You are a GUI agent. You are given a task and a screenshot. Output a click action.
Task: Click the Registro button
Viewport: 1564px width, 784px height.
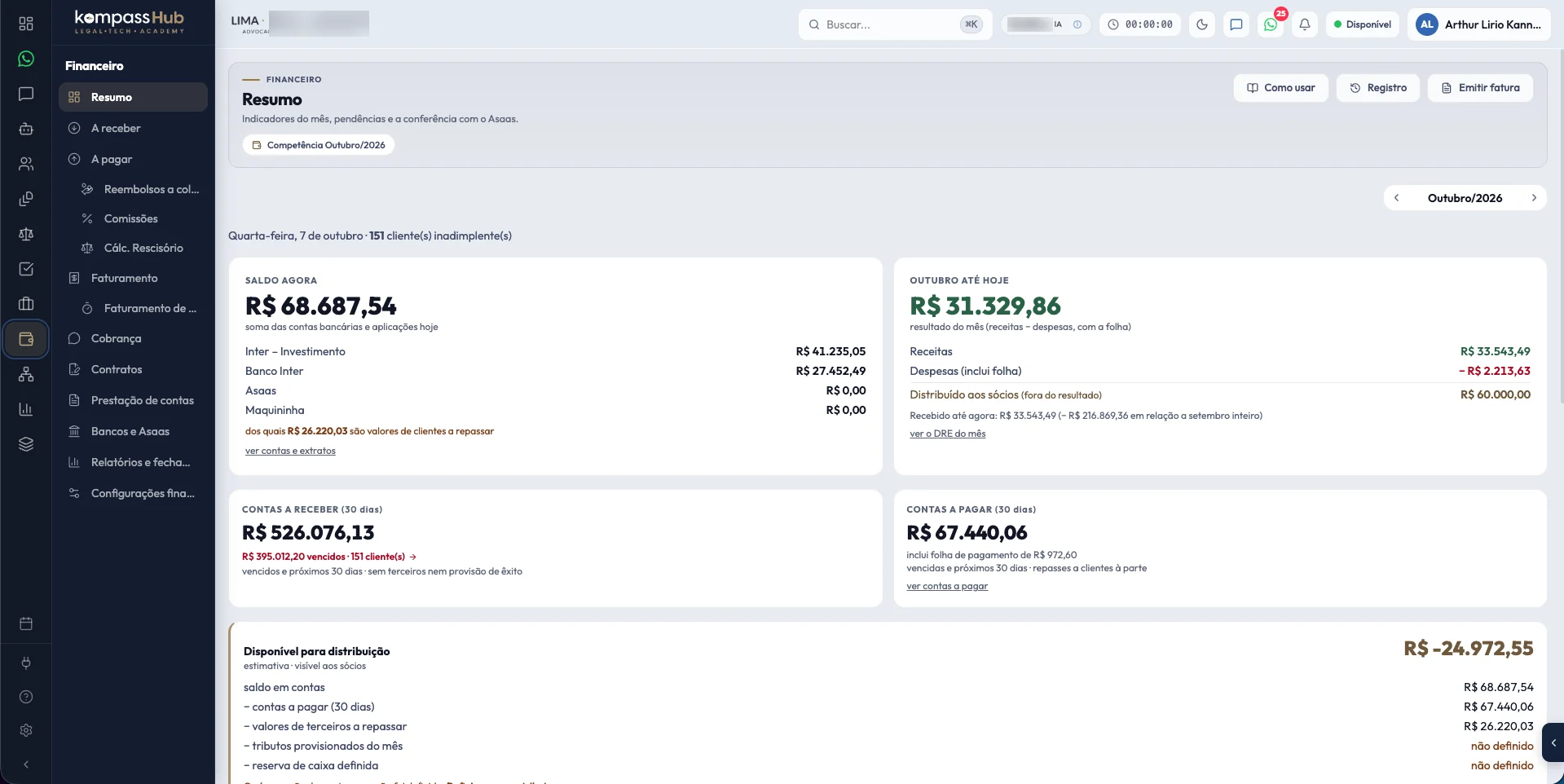[1378, 88]
